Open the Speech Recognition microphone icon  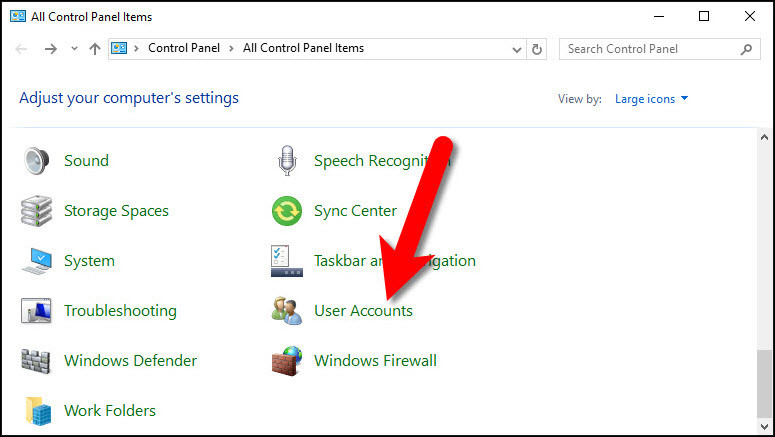(287, 161)
